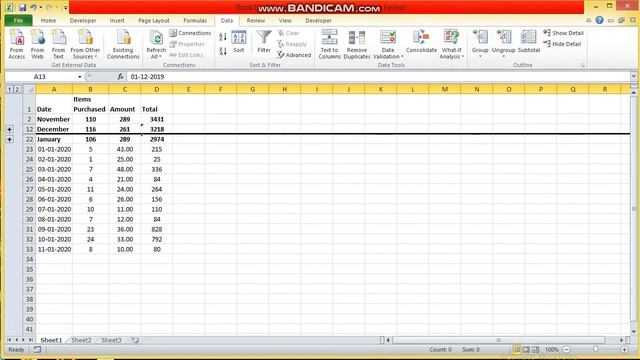Screen dimensions: 640x360
Task: Open the File tab
Action: 18,20
